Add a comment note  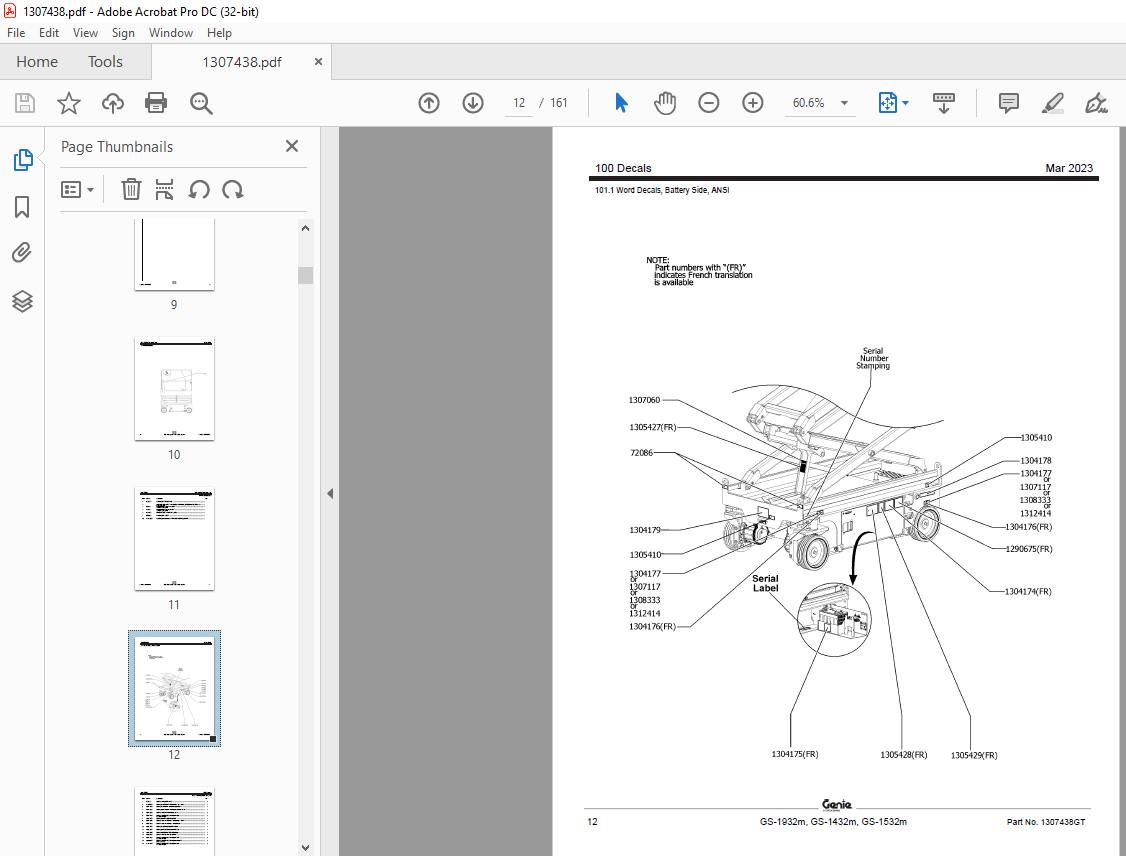(x=1009, y=103)
